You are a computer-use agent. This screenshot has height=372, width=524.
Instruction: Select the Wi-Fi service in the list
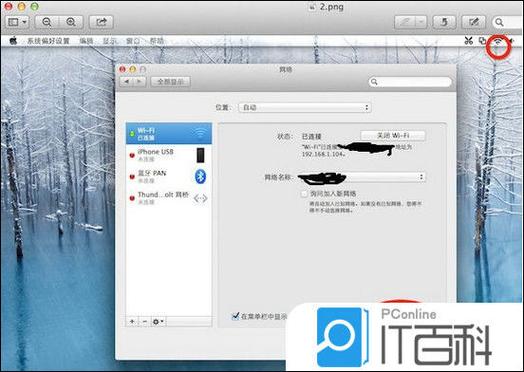tap(169, 133)
